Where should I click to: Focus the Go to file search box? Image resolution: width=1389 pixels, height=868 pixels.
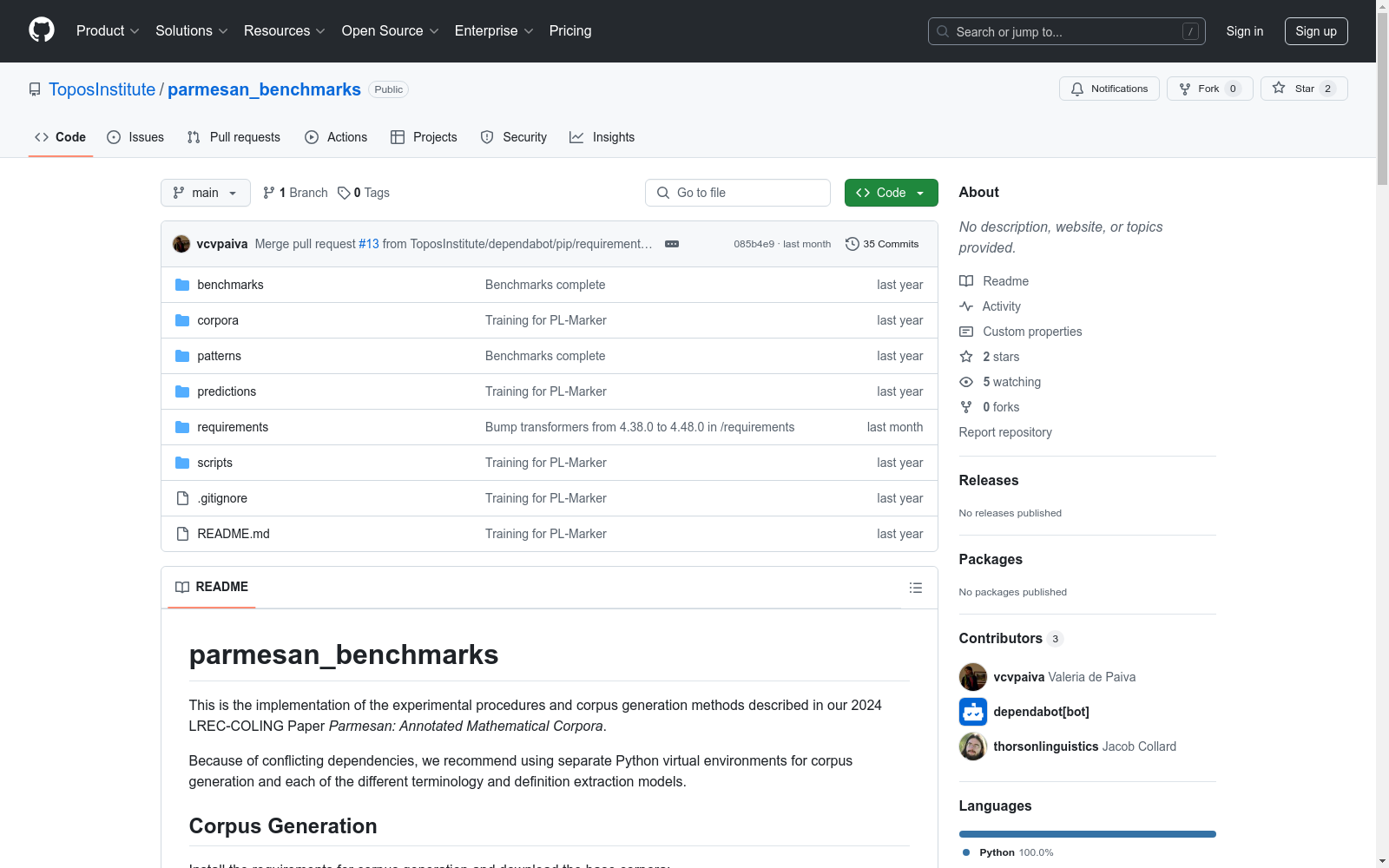pos(738,193)
